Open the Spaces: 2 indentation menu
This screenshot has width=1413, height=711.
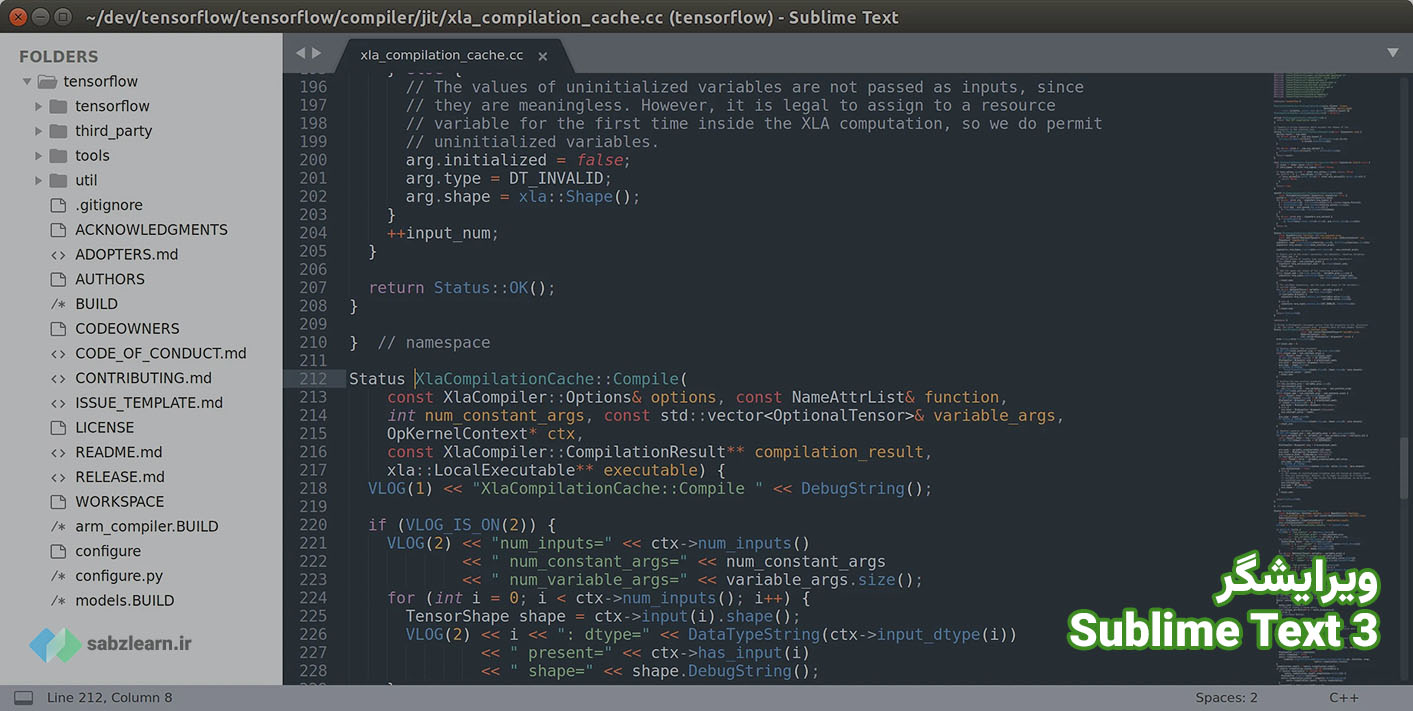tap(1226, 698)
